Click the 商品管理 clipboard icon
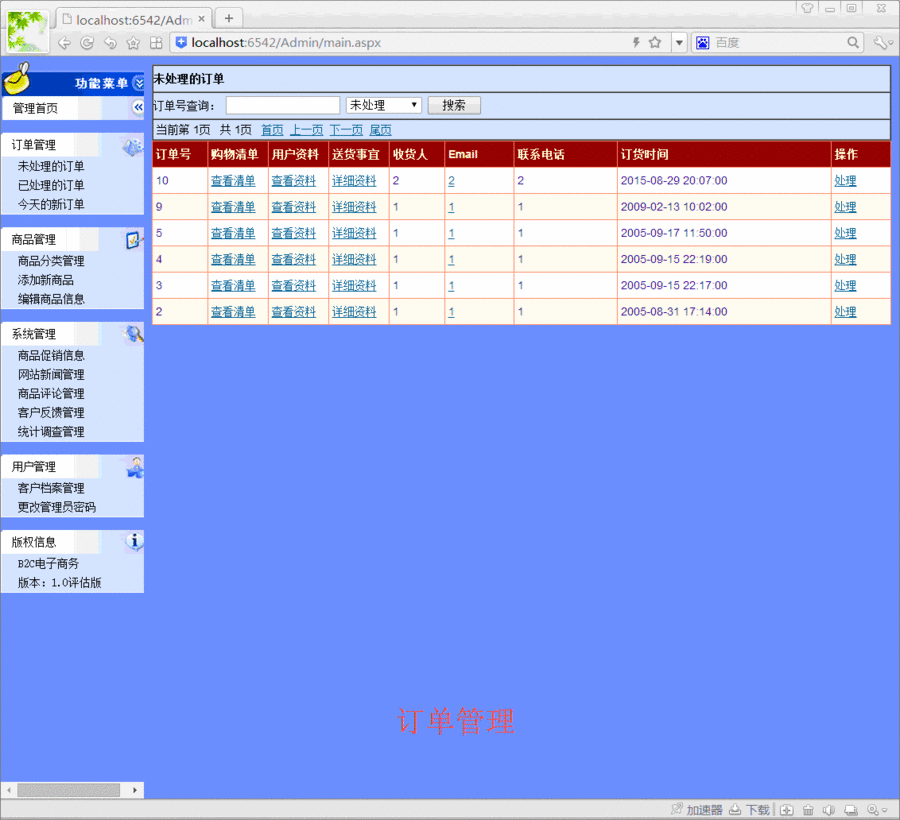The height and width of the screenshot is (820, 900). tap(131, 240)
